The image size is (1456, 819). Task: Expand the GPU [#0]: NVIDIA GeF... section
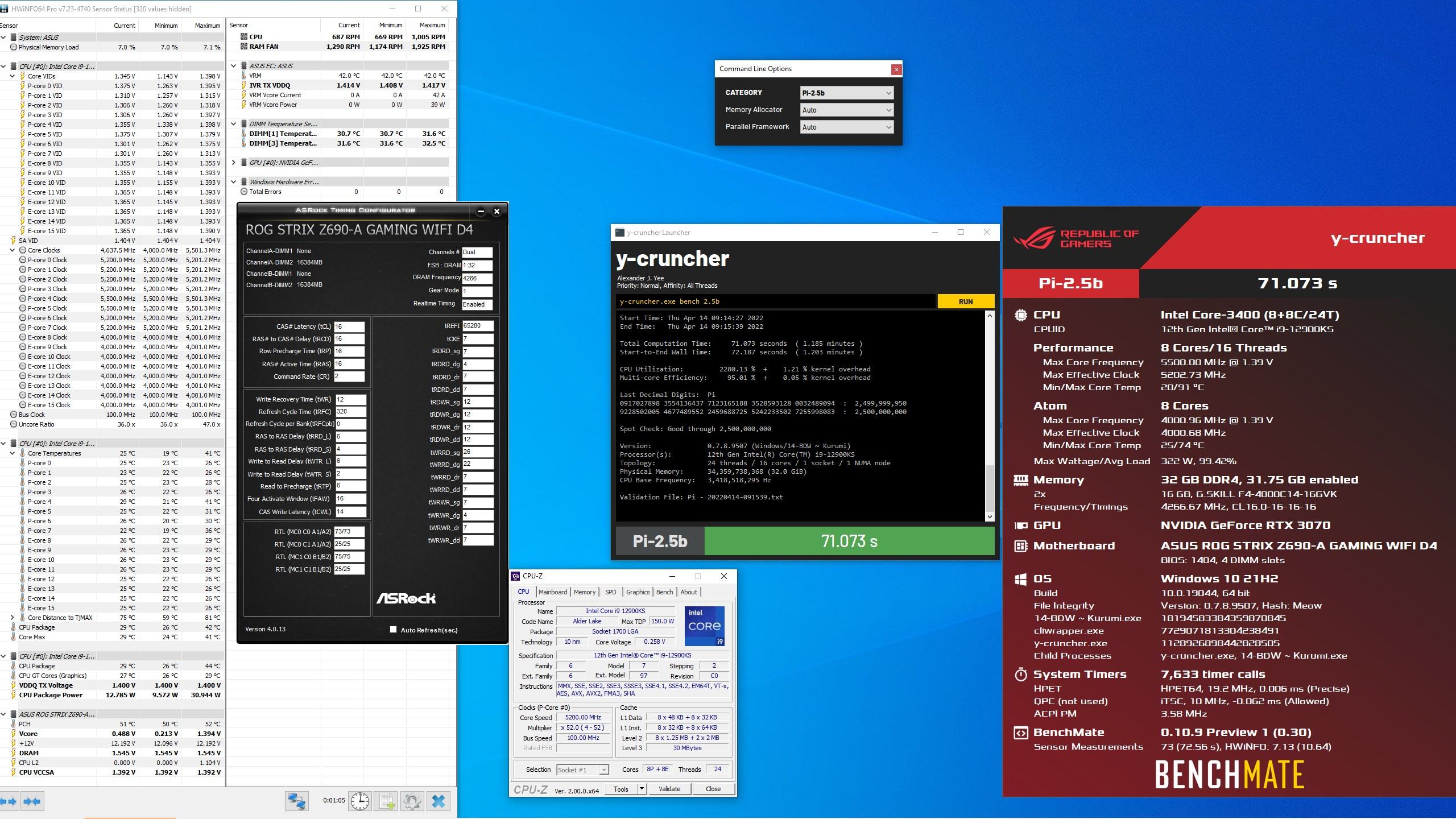pyautogui.click(x=234, y=163)
